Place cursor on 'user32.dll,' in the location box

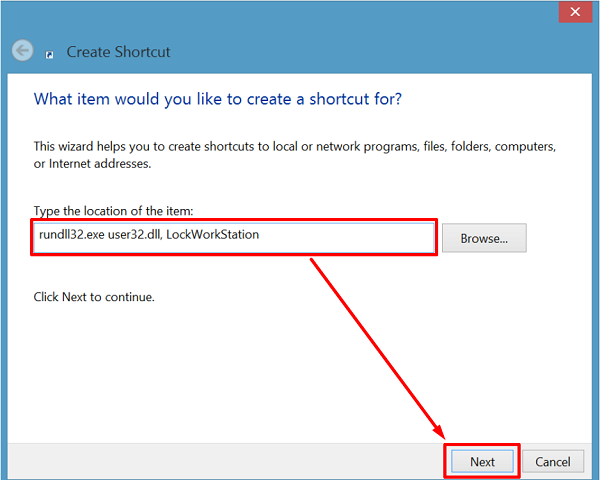(135, 234)
